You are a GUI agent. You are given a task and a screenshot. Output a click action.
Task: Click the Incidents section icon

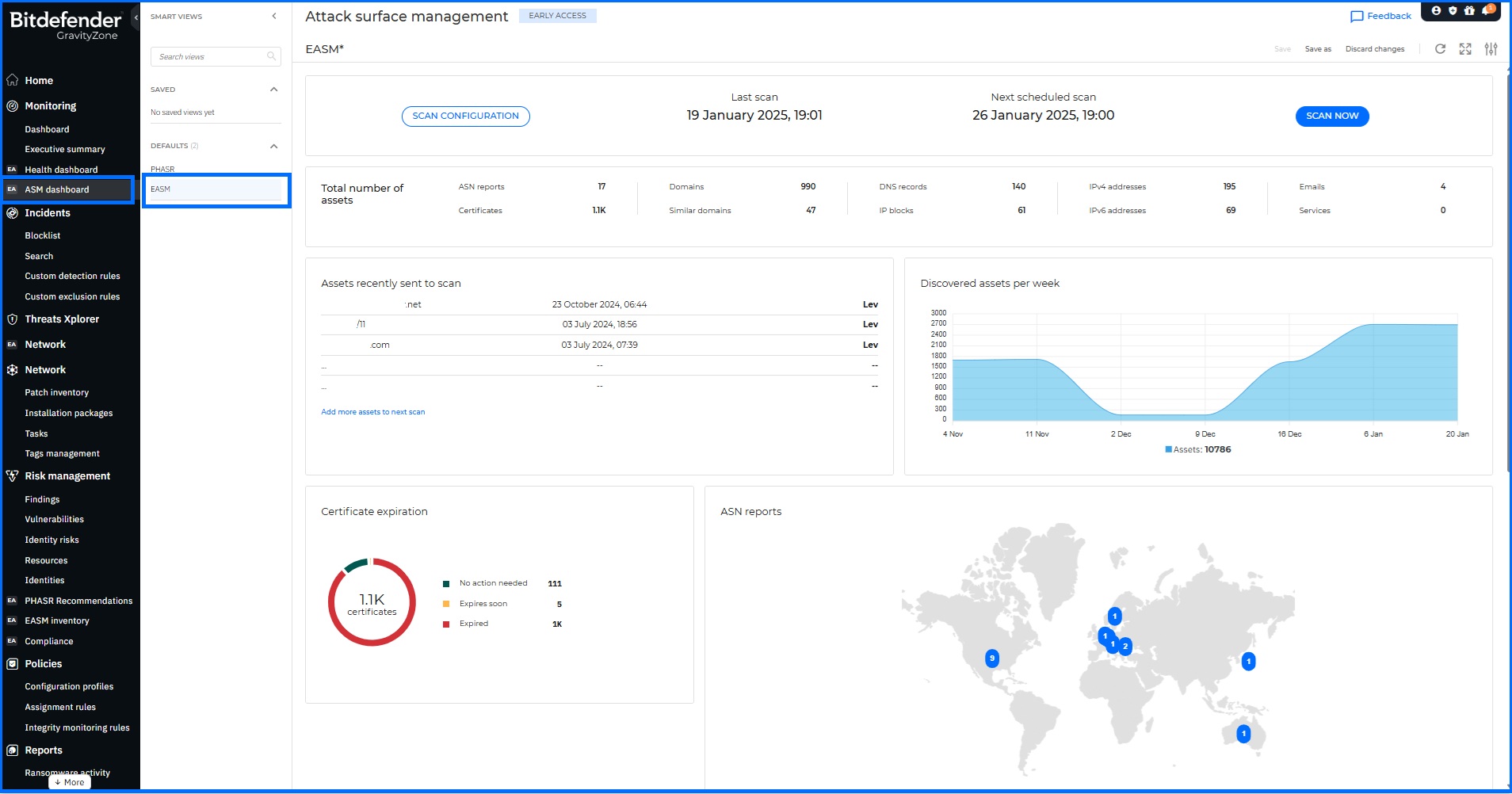[x=12, y=212]
